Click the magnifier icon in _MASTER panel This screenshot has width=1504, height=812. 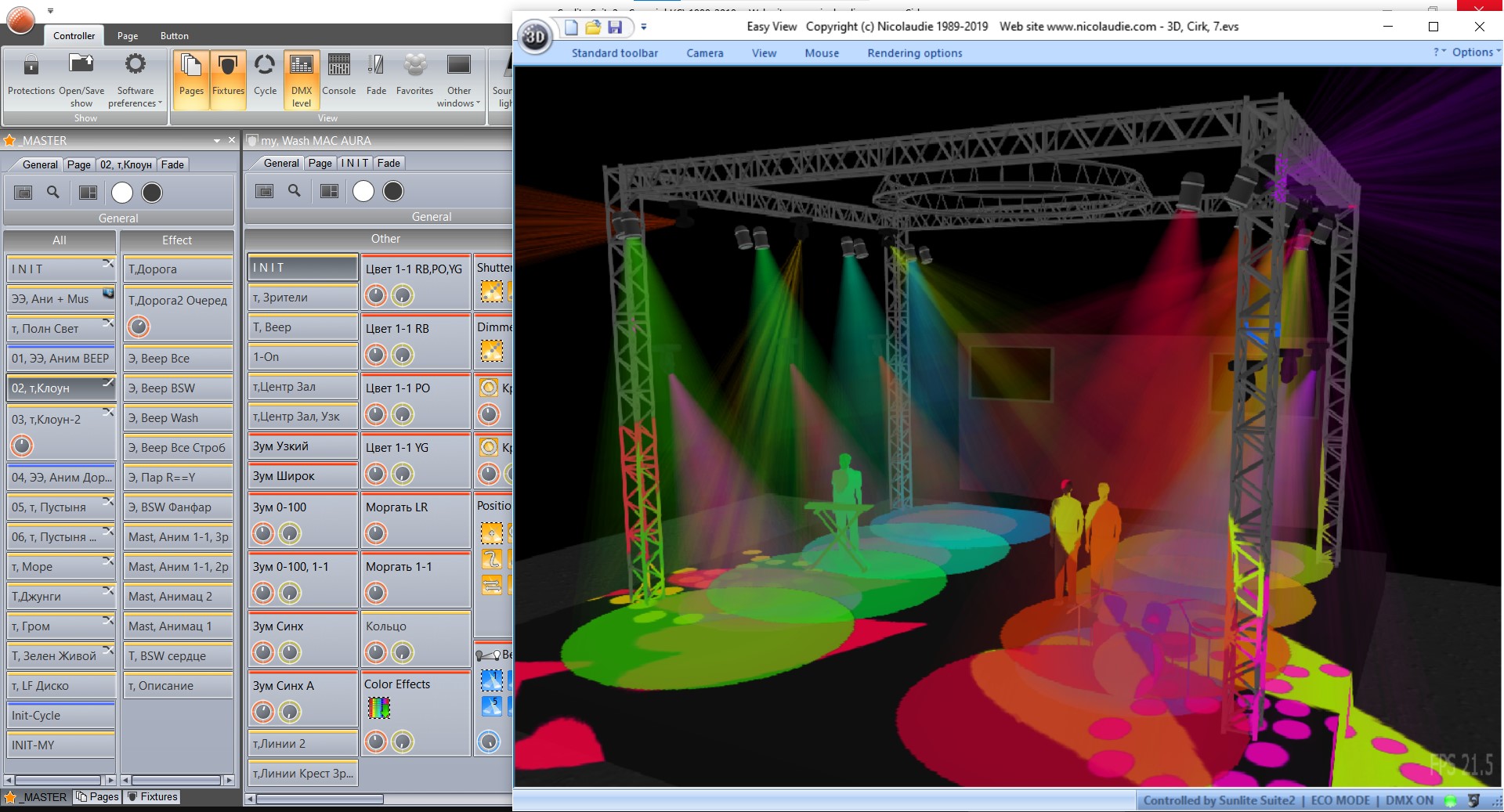53,192
